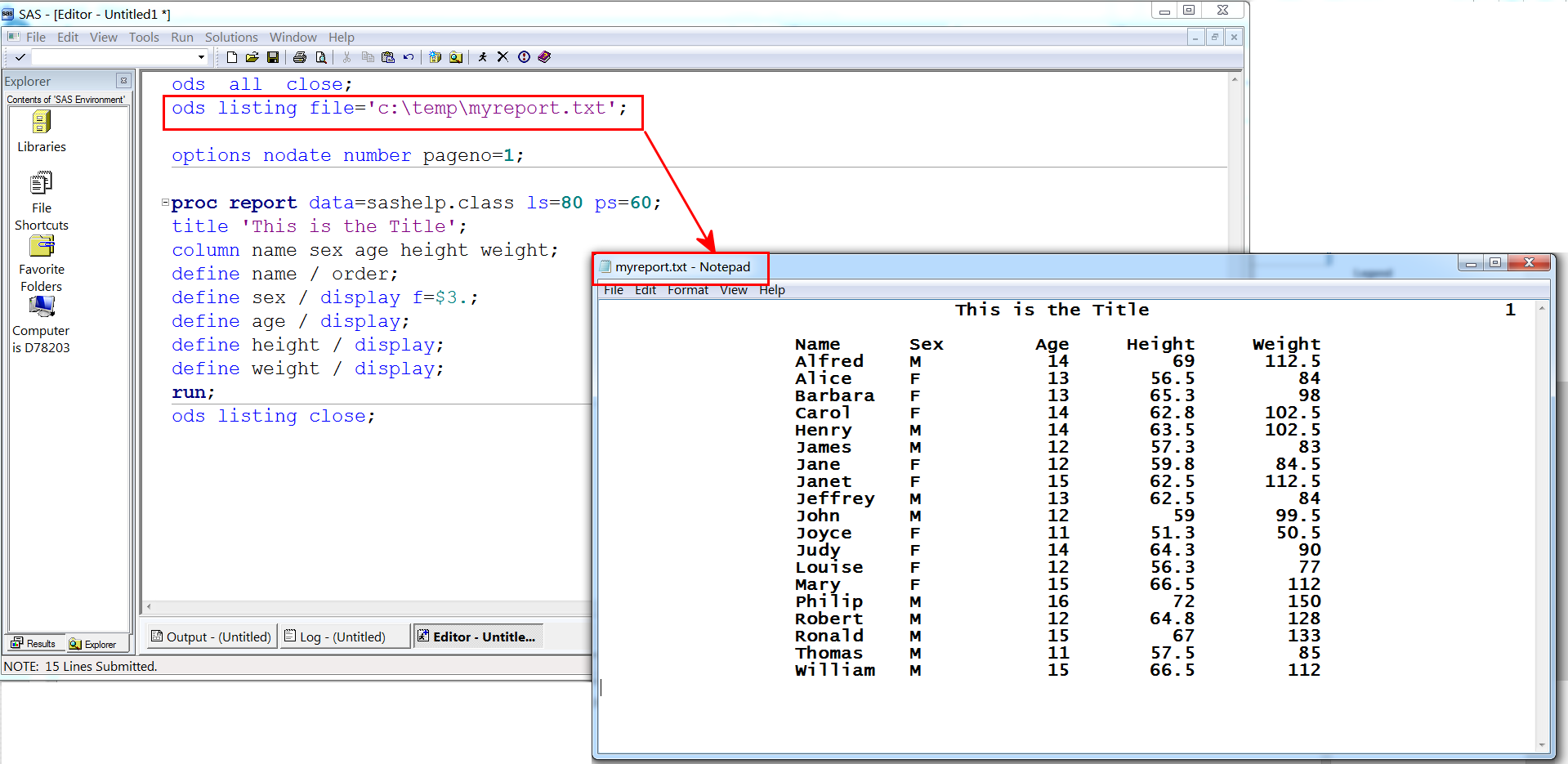
Task: Submit the program with the running-man icon
Action: (x=482, y=56)
